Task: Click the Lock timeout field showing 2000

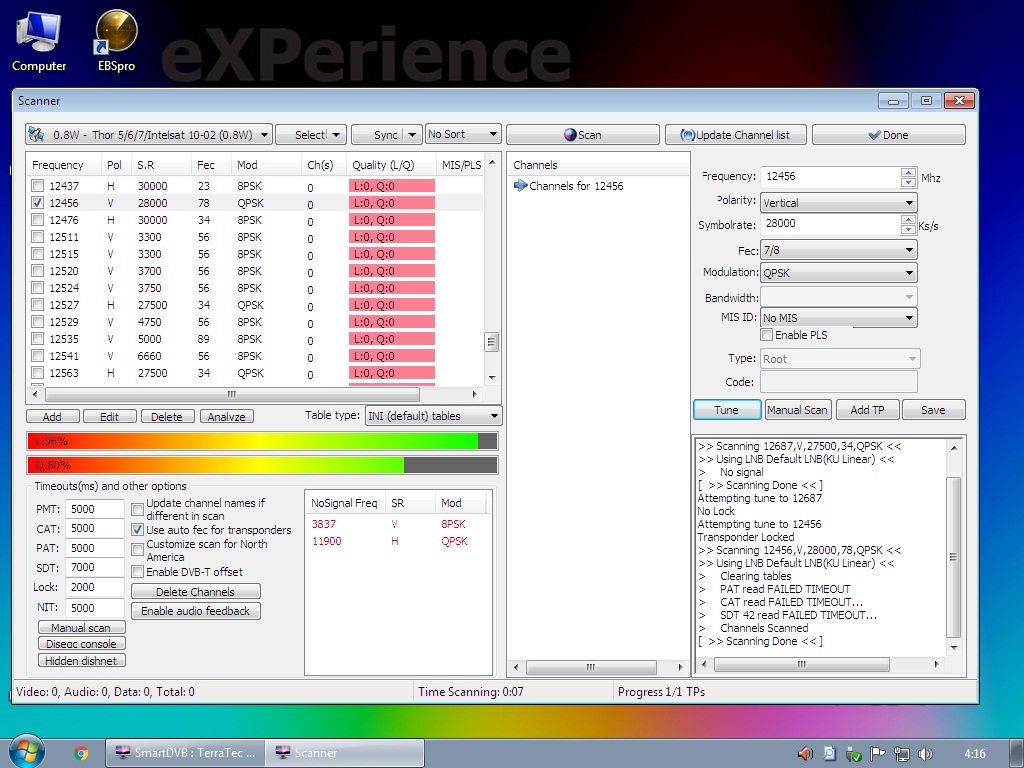Action: [95, 586]
